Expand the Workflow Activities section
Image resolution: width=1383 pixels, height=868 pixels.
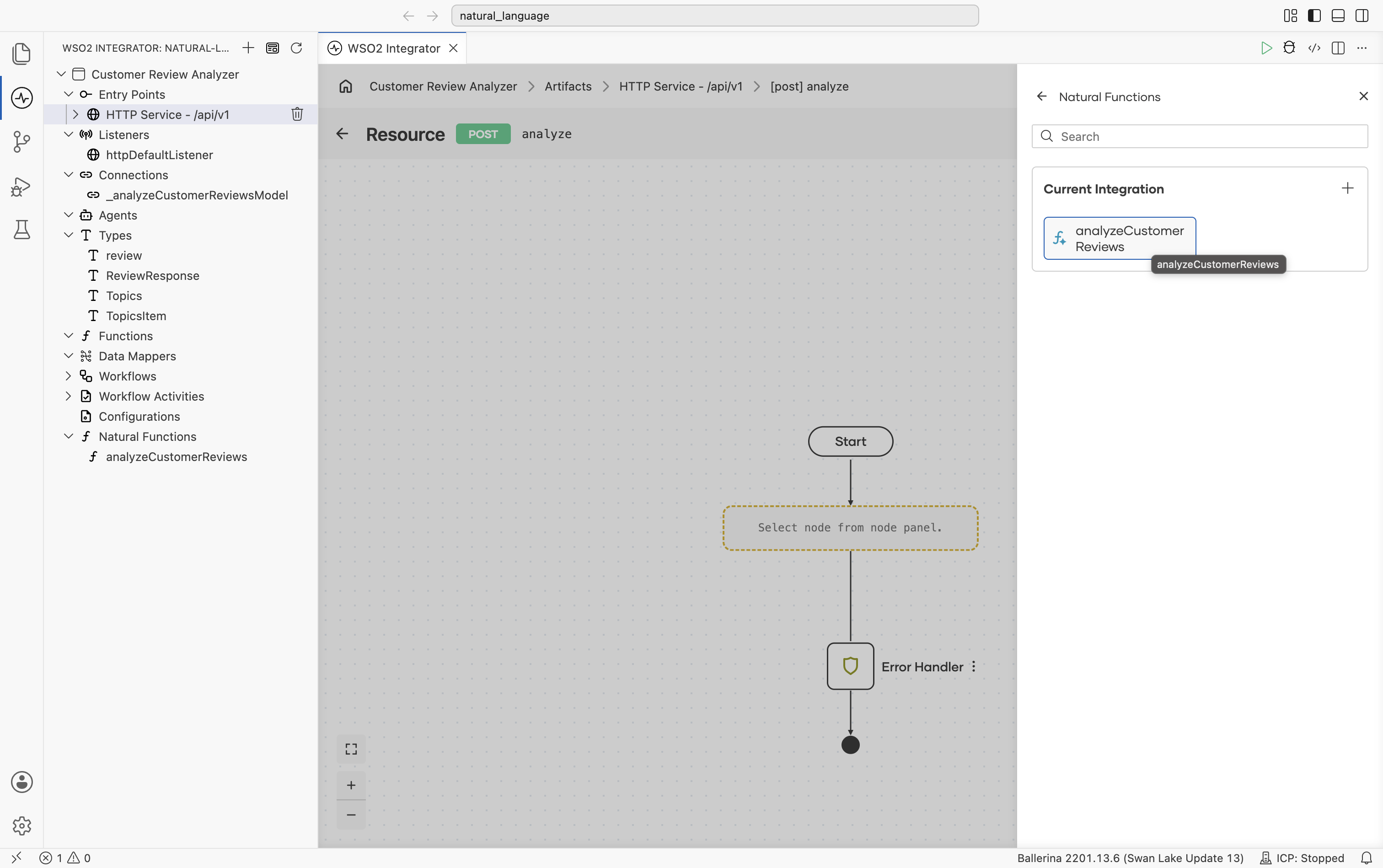coord(68,396)
